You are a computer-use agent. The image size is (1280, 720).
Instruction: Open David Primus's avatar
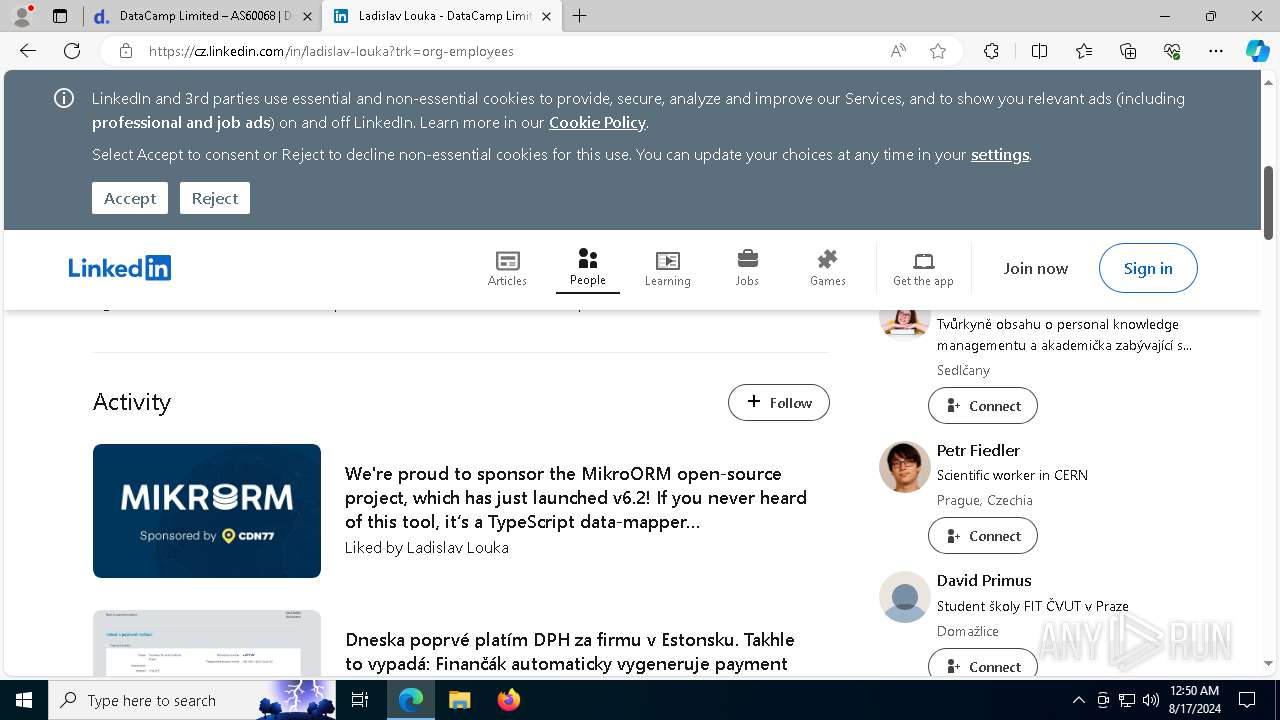point(905,597)
